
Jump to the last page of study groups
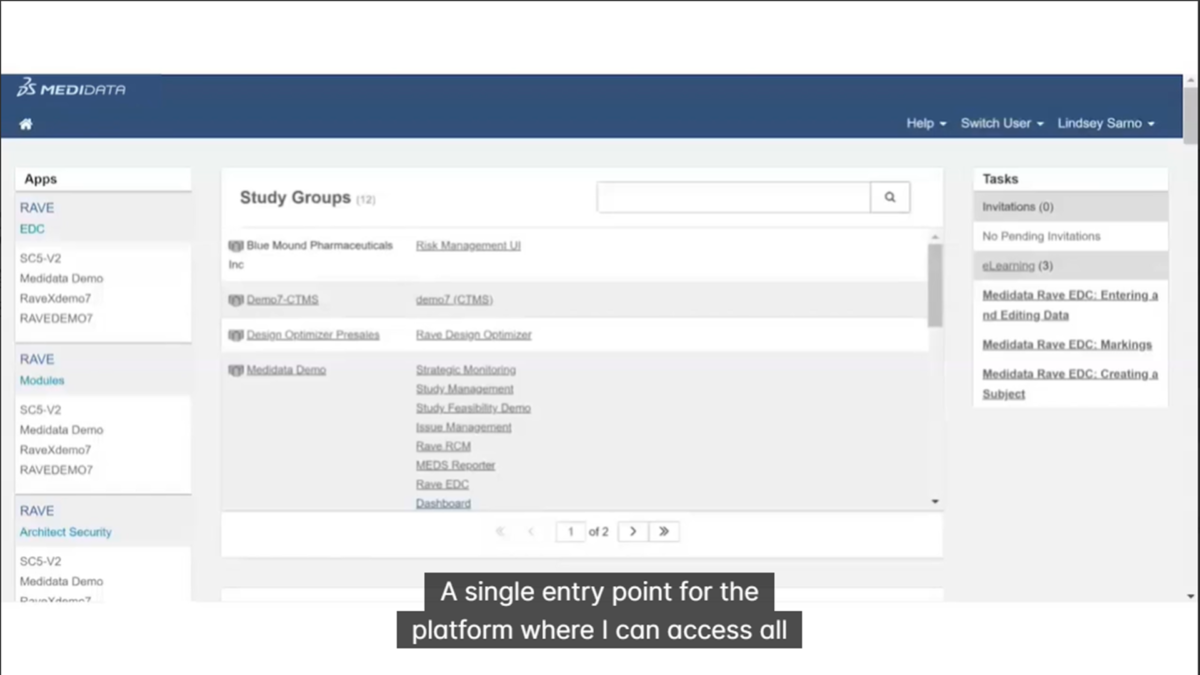(x=664, y=531)
